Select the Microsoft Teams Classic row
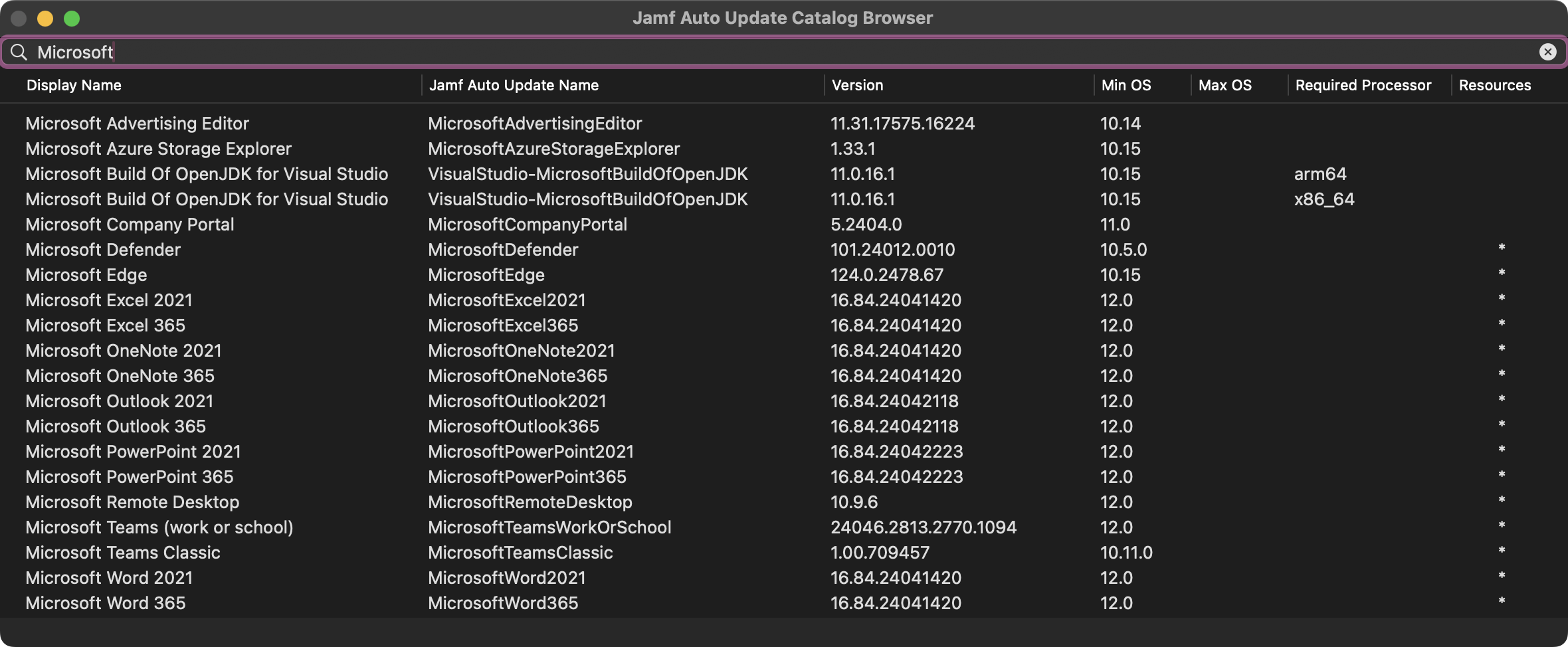 click(x=784, y=553)
